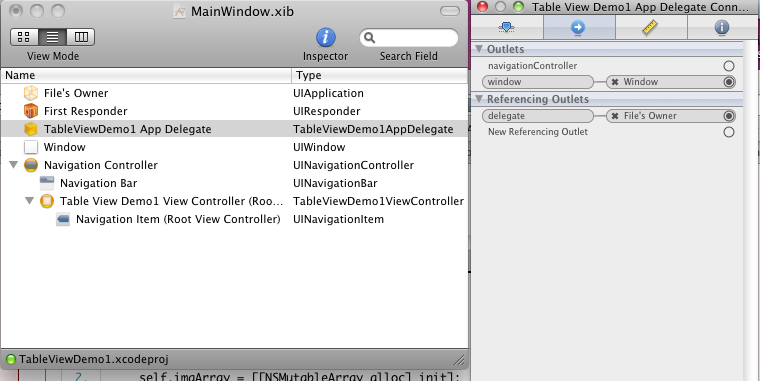This screenshot has height=381, width=760.
Task: Click the navigationController outlet label
Action: 532,66
